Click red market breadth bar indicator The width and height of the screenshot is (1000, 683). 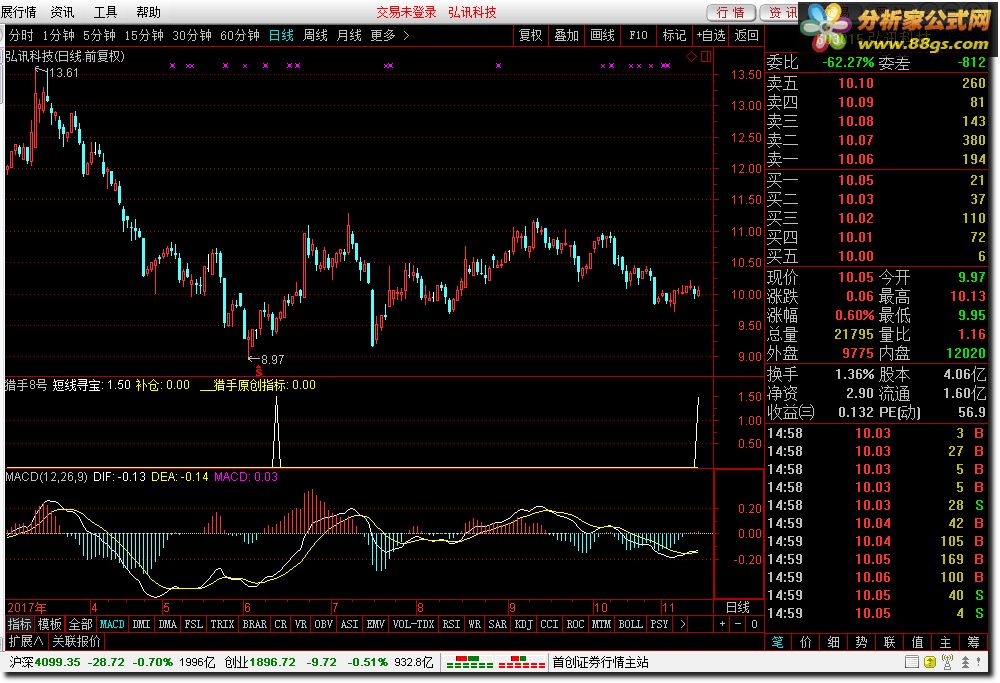coord(522,663)
